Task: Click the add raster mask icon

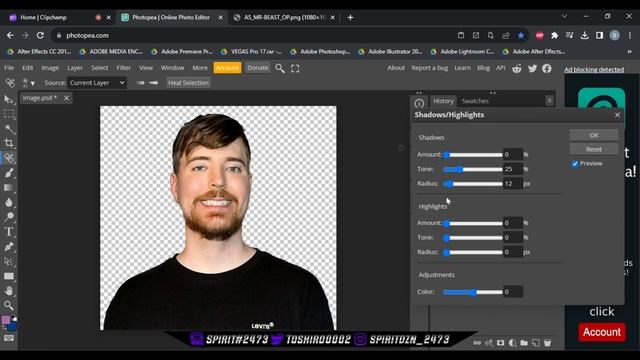Action: 500,343
